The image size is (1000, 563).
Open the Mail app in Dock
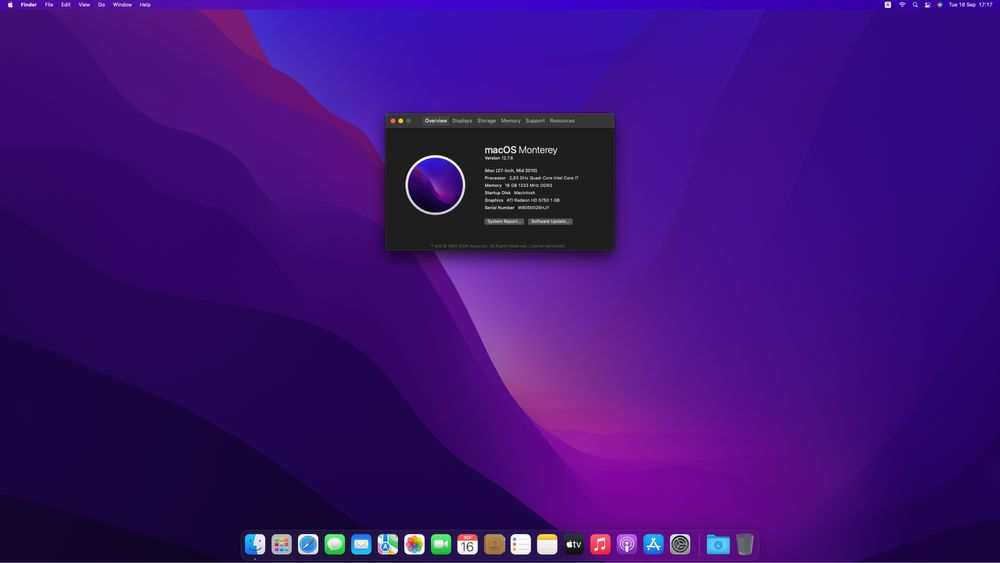[361, 544]
